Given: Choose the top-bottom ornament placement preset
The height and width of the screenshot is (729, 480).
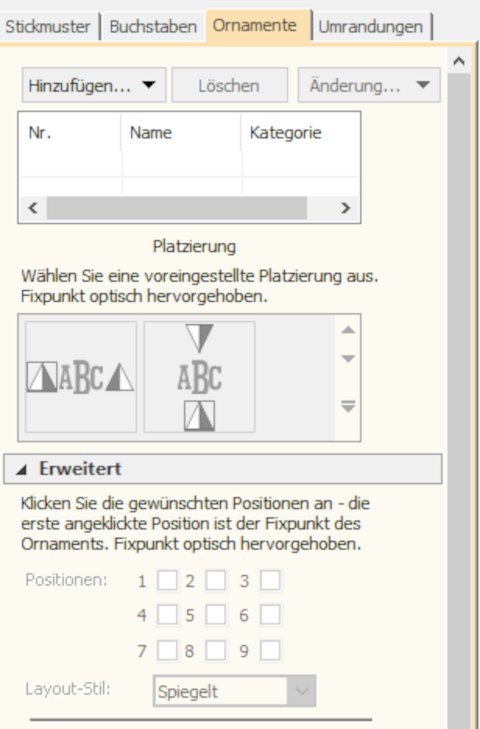Looking at the screenshot, I should pyautogui.click(x=200, y=377).
